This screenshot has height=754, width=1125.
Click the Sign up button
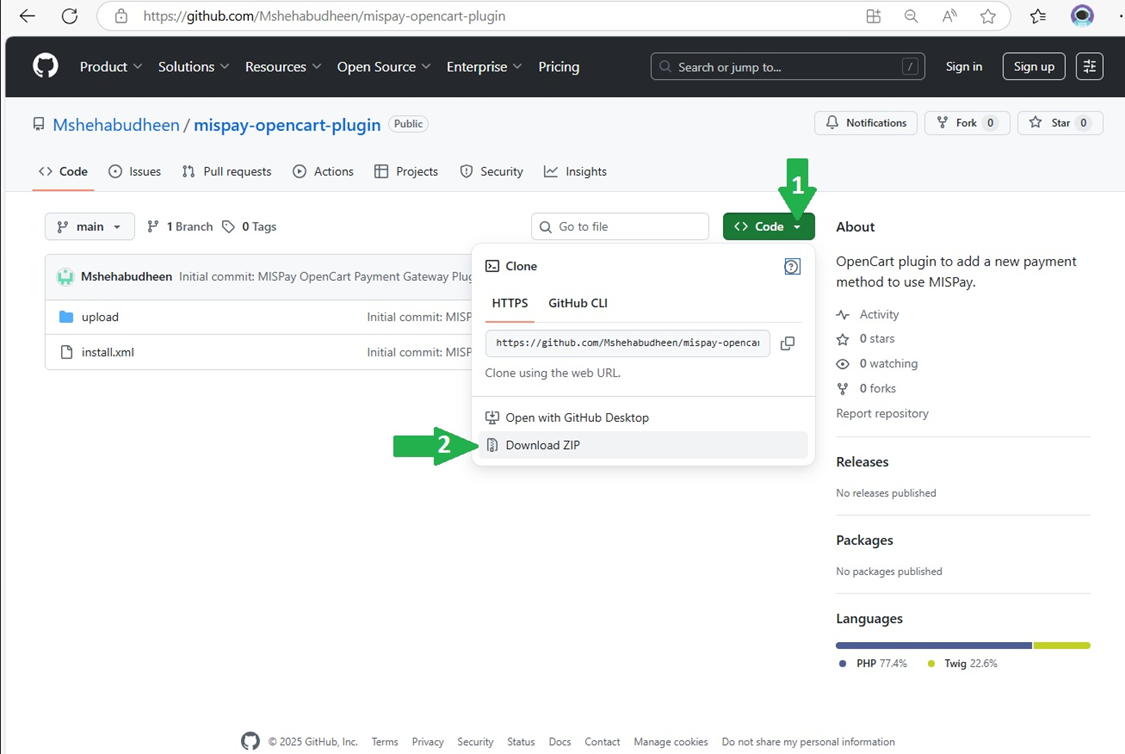(1034, 67)
